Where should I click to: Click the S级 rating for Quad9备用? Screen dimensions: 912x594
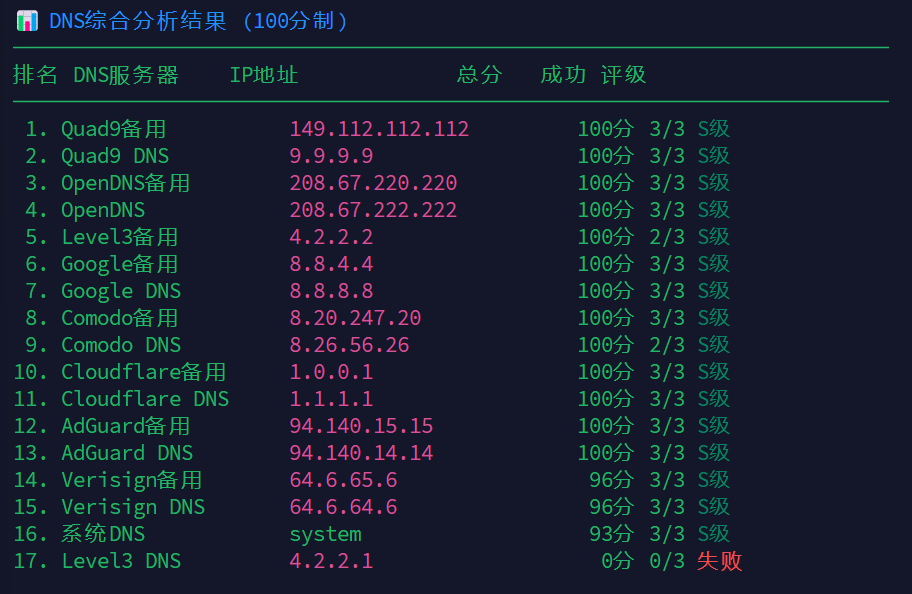coord(714,129)
